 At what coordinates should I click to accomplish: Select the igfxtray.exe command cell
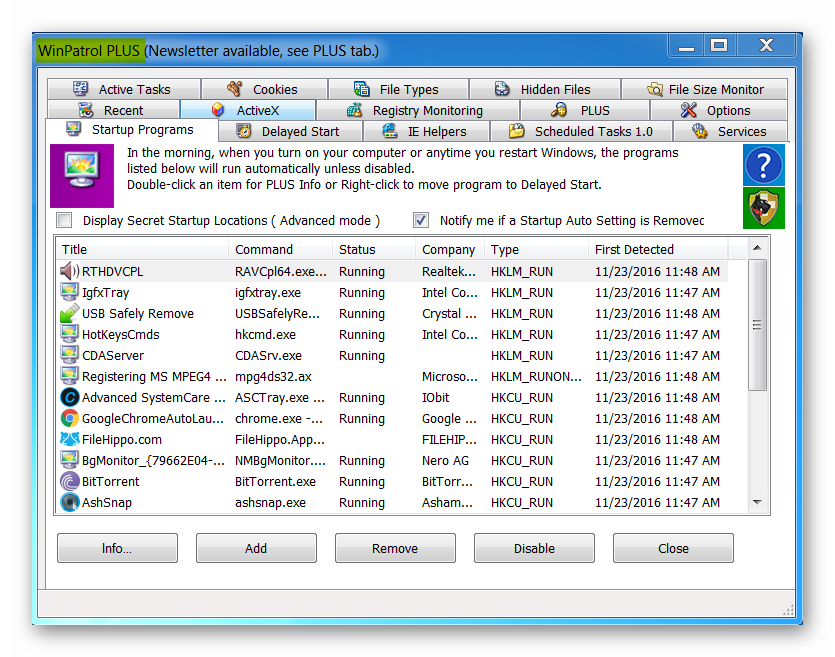(268, 292)
